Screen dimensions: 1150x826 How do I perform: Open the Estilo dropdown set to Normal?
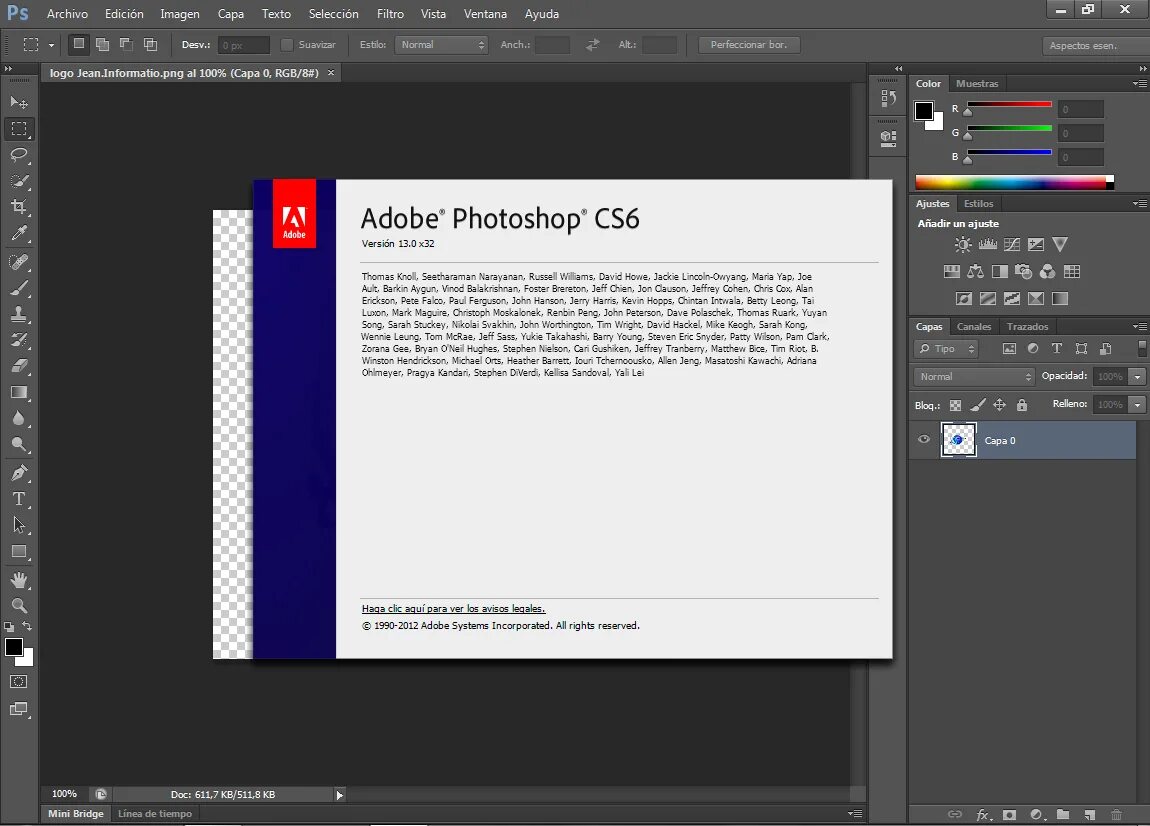(x=441, y=45)
